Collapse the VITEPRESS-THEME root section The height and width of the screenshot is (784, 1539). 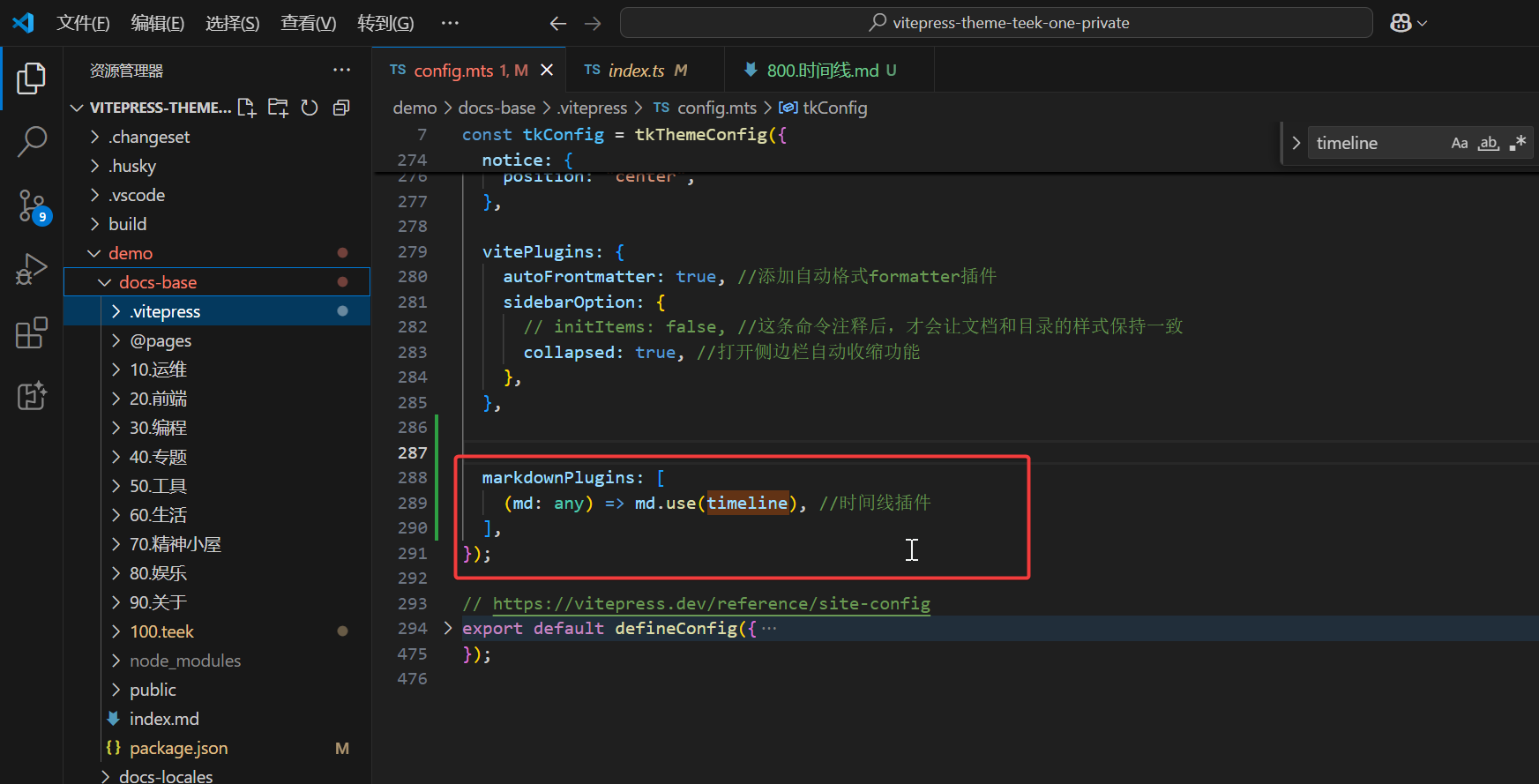pos(77,108)
